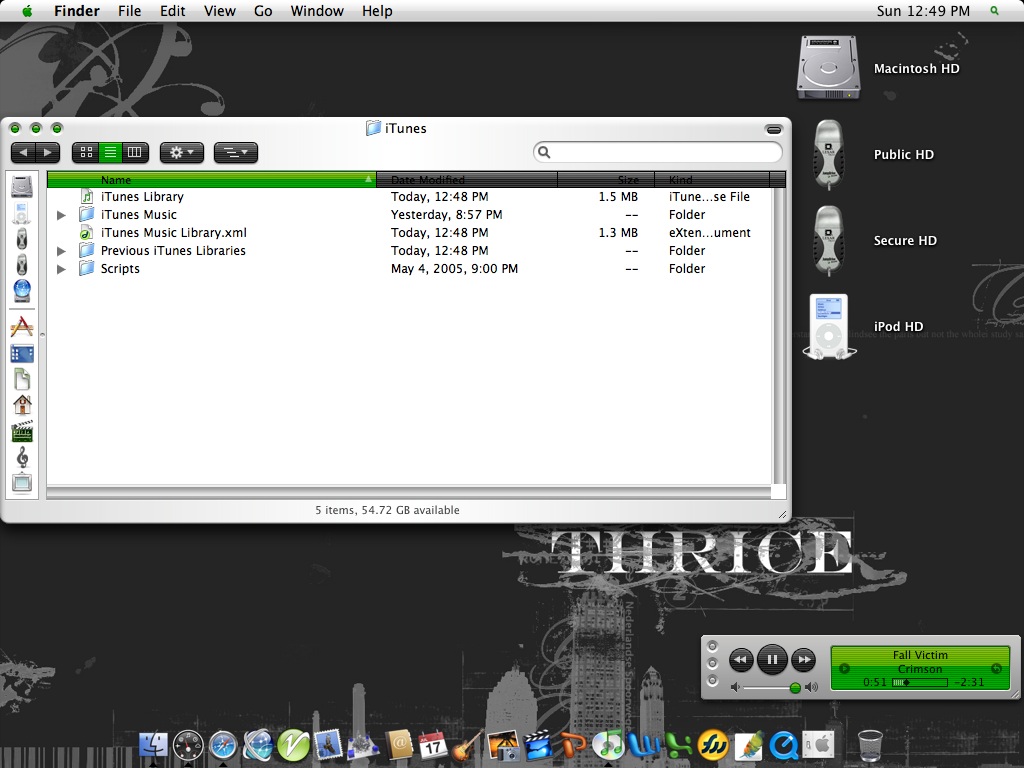Open Microsoft Excel in the Dock
Screen dimensions: 1024x768
(x=678, y=746)
